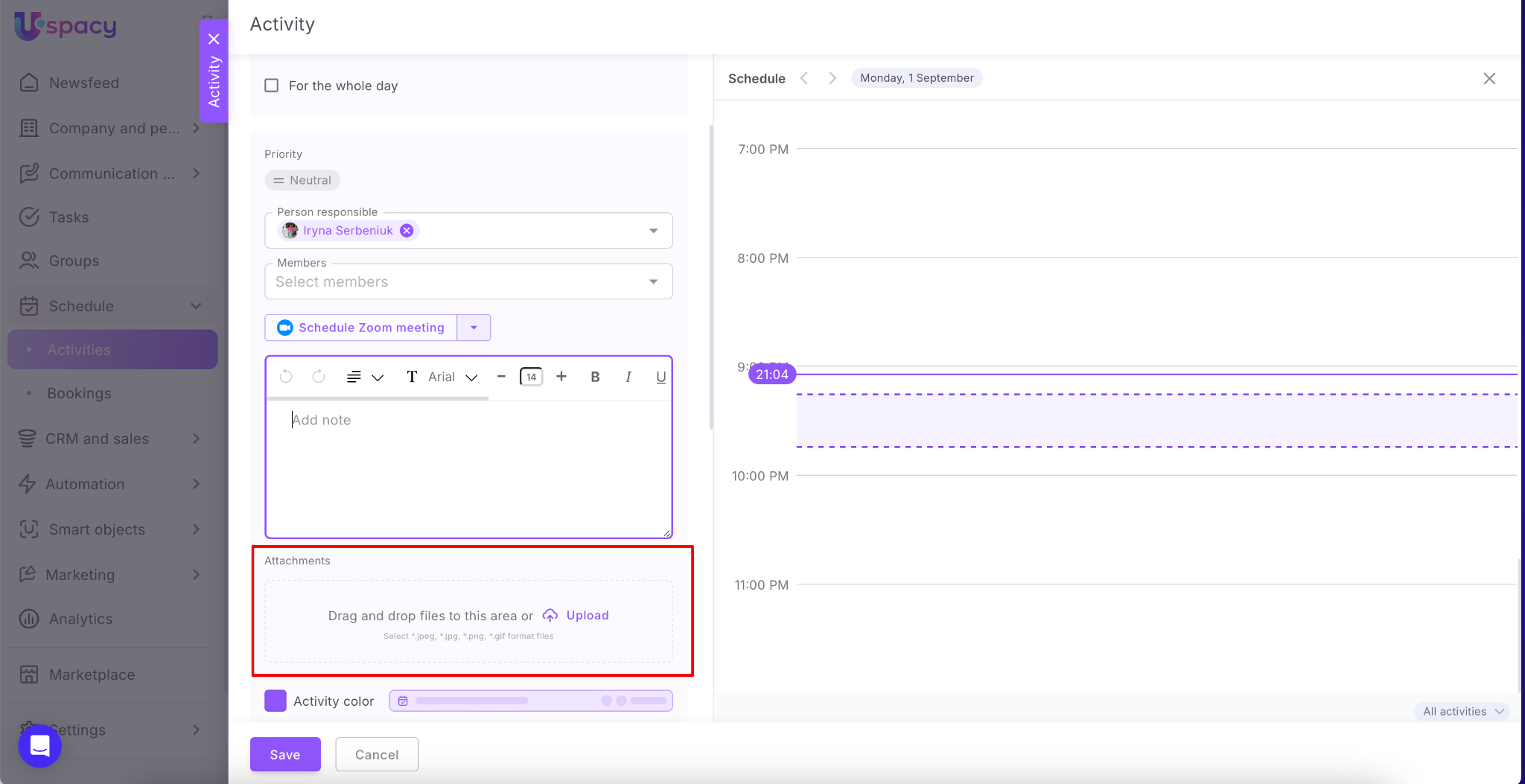This screenshot has width=1525, height=784.
Task: Expand Schedule Zoom meeting options arrow
Action: click(x=474, y=328)
